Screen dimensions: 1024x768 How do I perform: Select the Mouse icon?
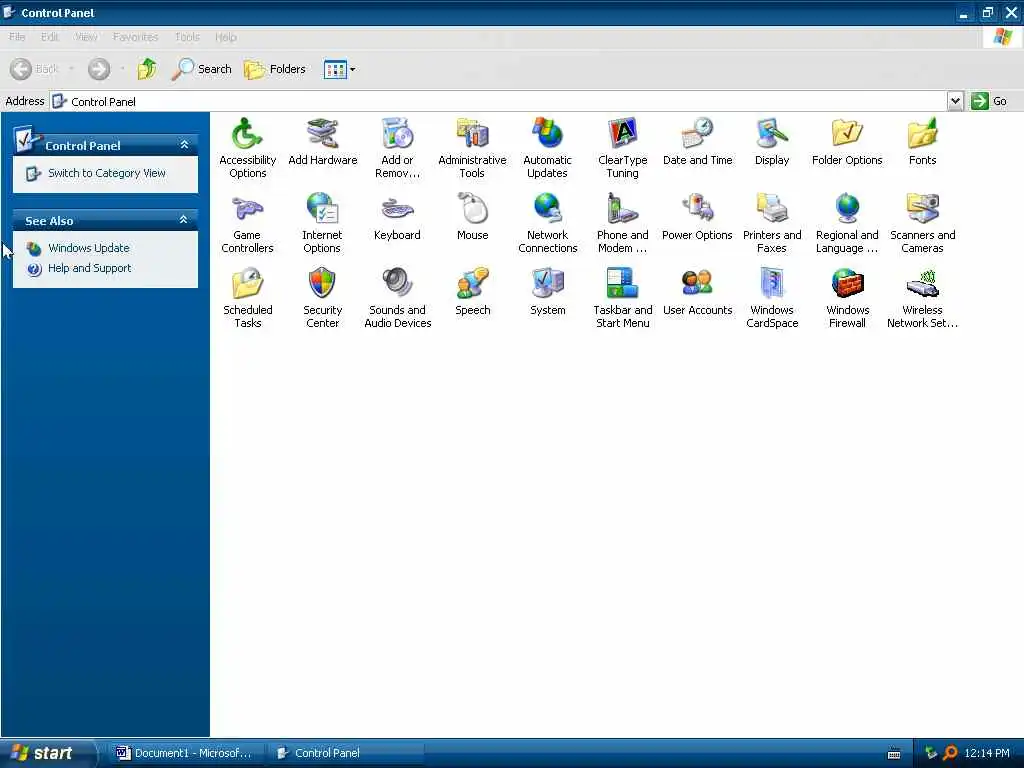(x=472, y=208)
